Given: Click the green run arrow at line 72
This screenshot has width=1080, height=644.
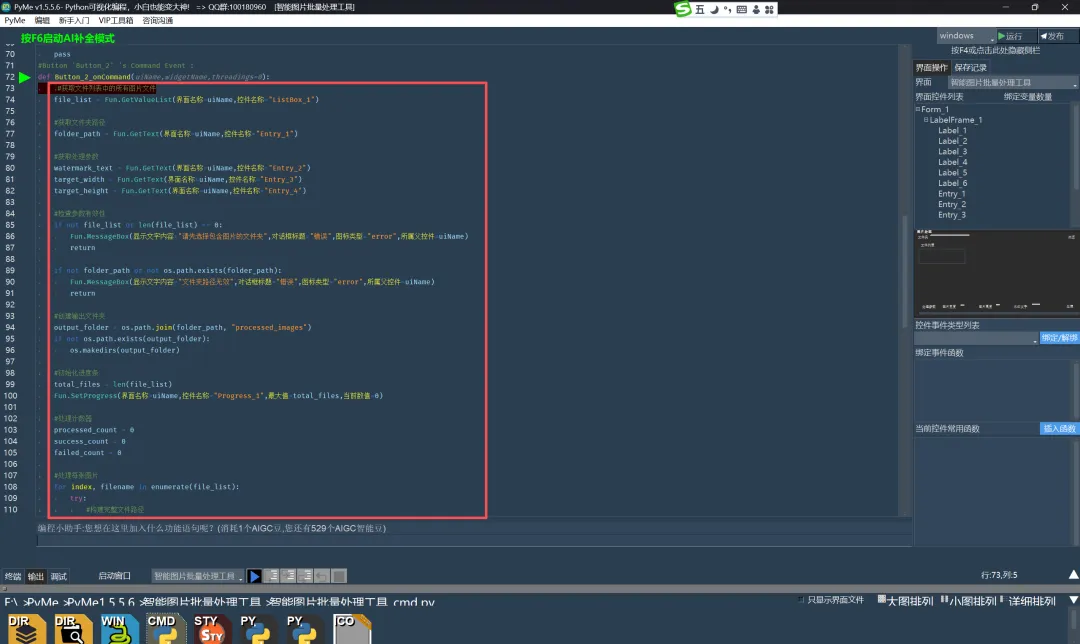Looking at the screenshot, I should (25, 77).
